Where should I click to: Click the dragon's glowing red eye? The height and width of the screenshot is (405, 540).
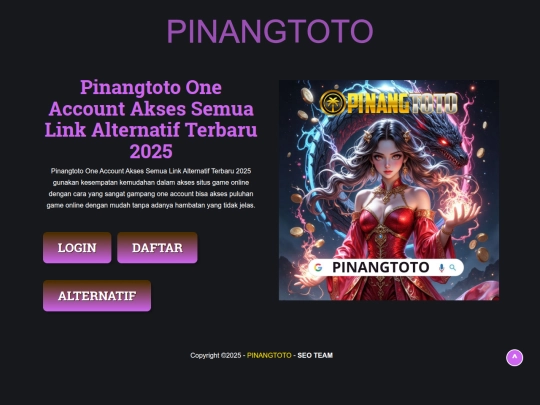443,142
